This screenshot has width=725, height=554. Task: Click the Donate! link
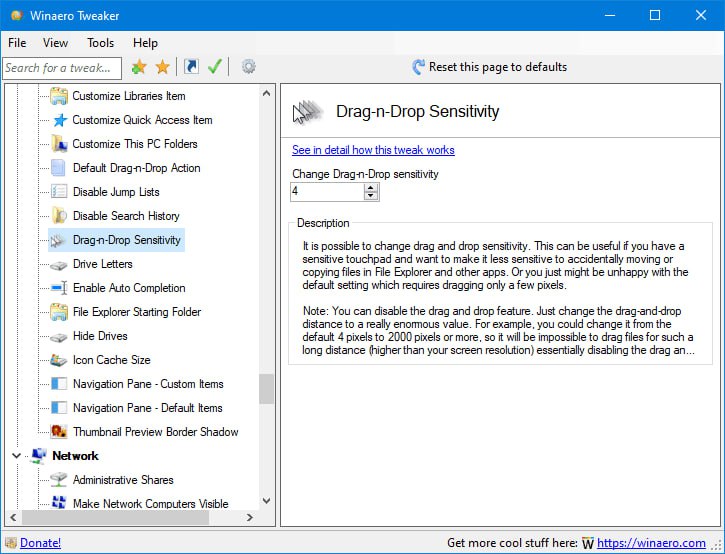click(40, 543)
